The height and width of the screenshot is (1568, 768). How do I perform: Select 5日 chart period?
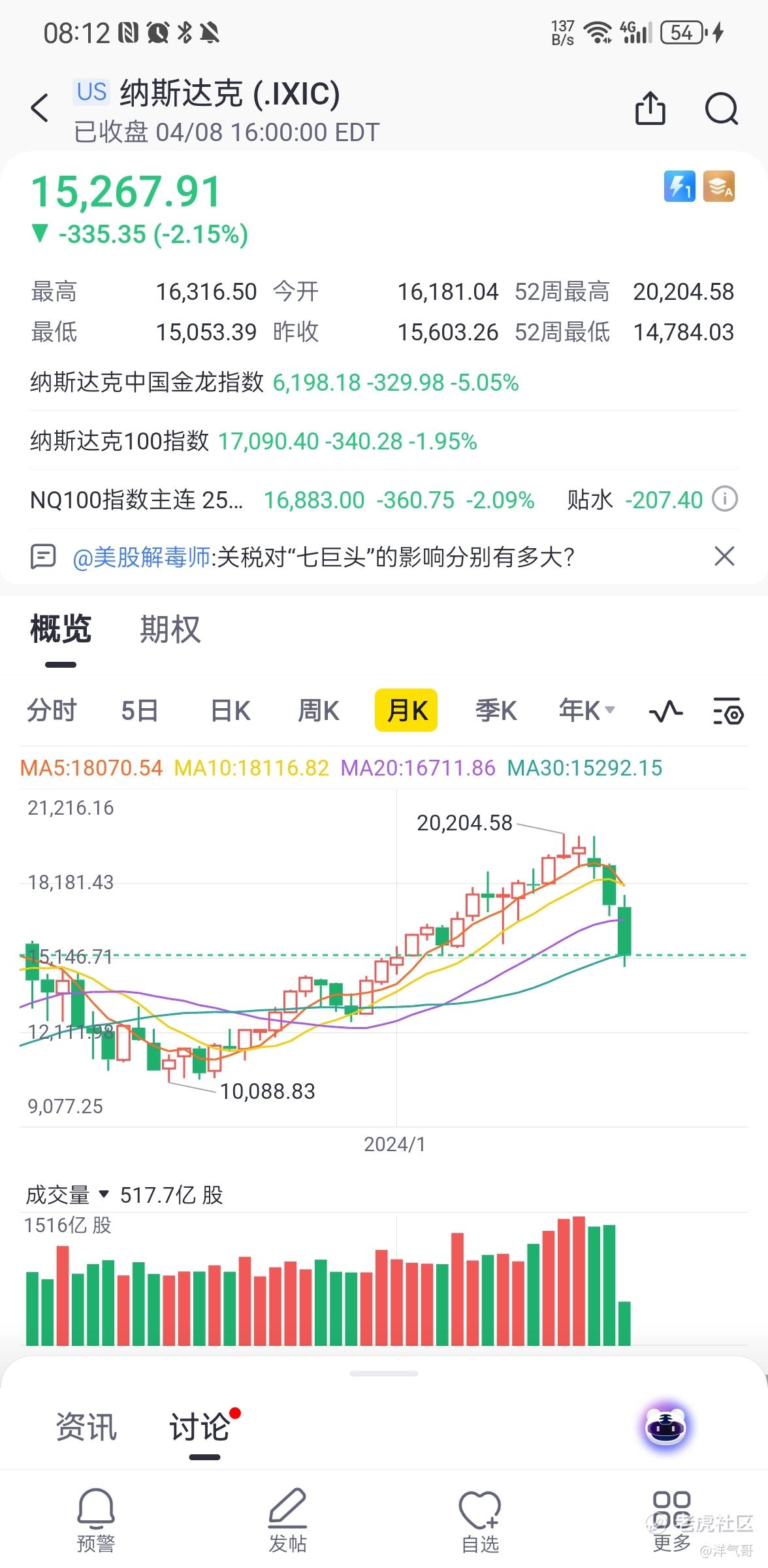[x=140, y=710]
